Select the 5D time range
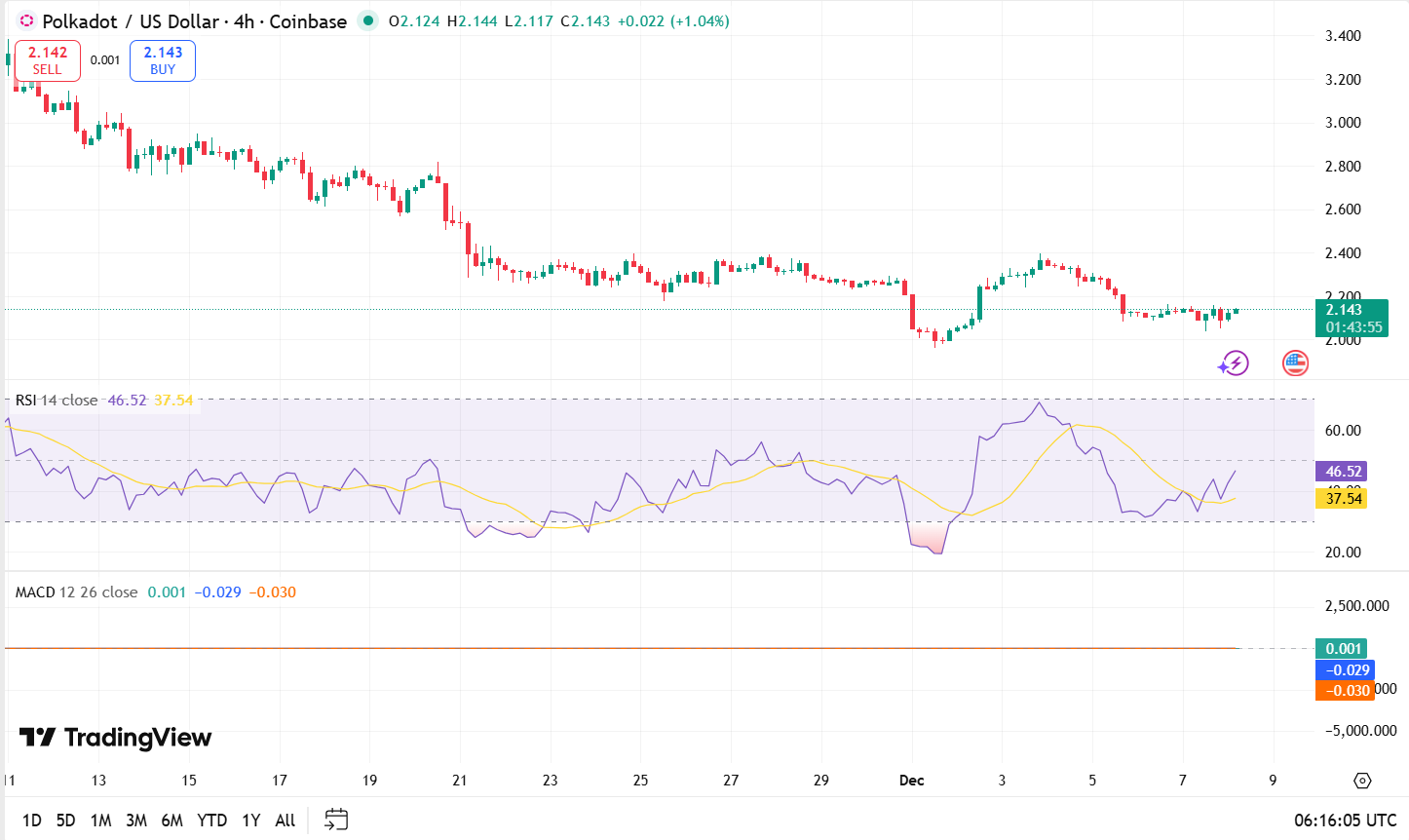The height and width of the screenshot is (840, 1409). tap(65, 820)
